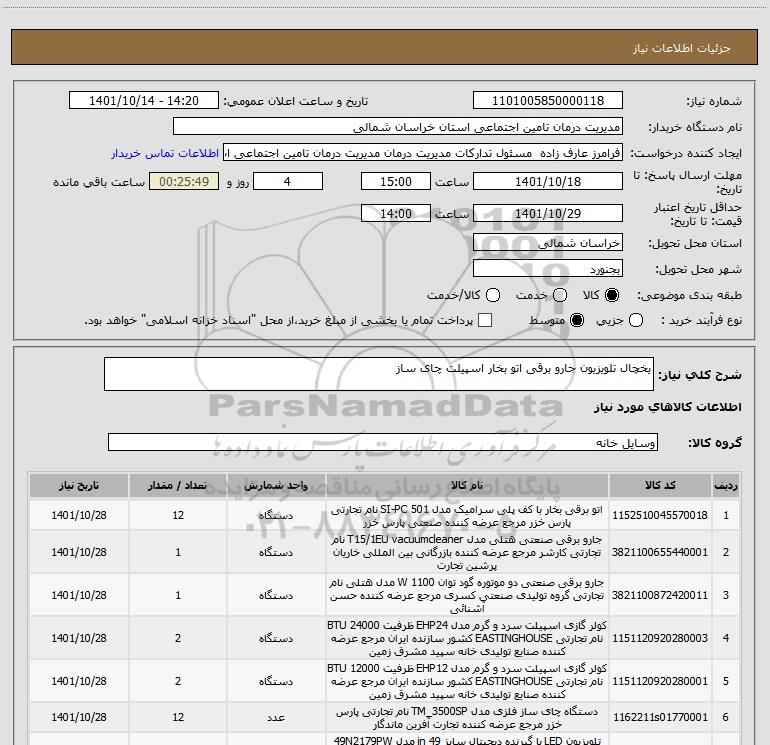Click the 1100 W two-motor vacuum item name

[x=467, y=595]
